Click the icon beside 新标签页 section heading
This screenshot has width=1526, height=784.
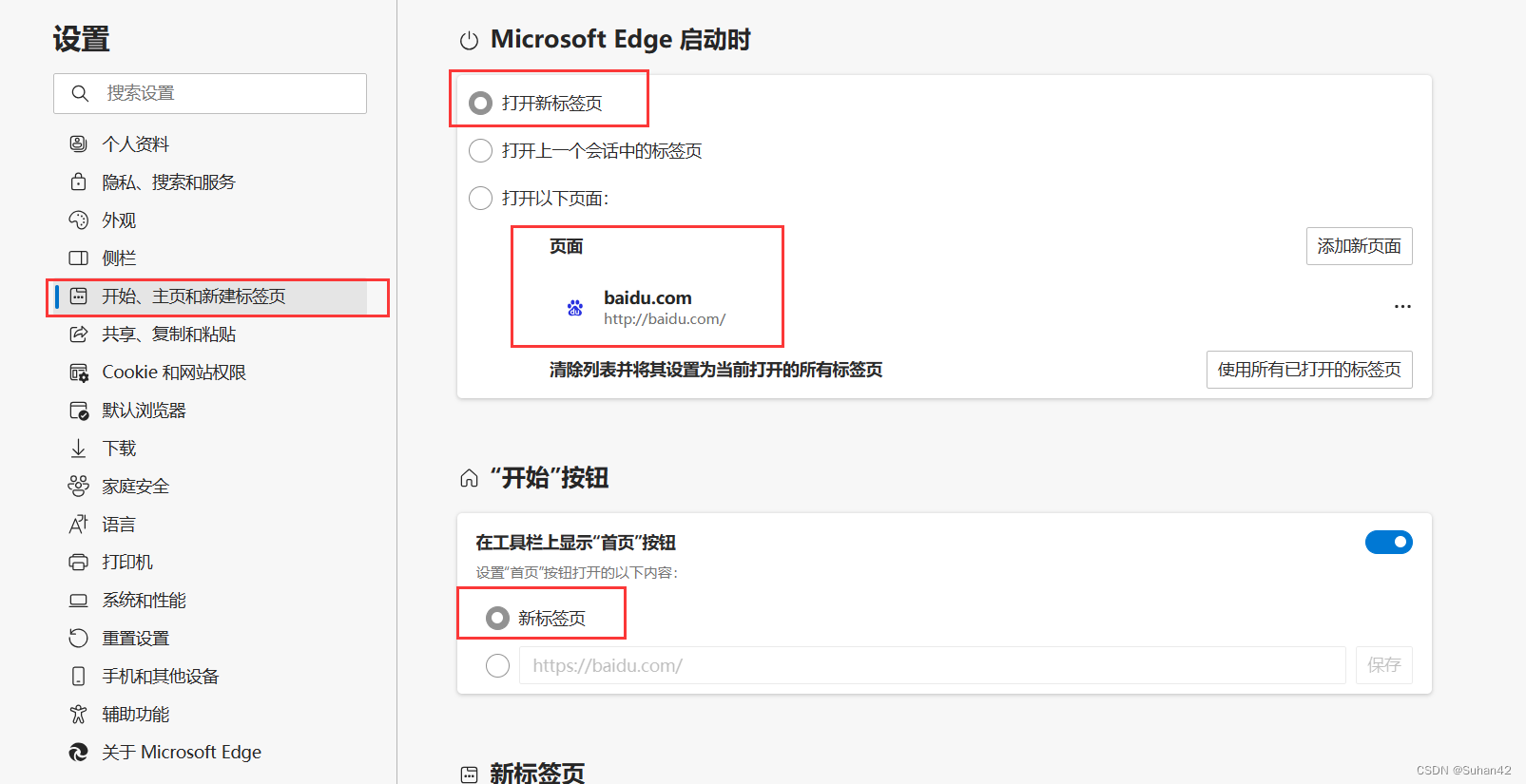coord(469,774)
